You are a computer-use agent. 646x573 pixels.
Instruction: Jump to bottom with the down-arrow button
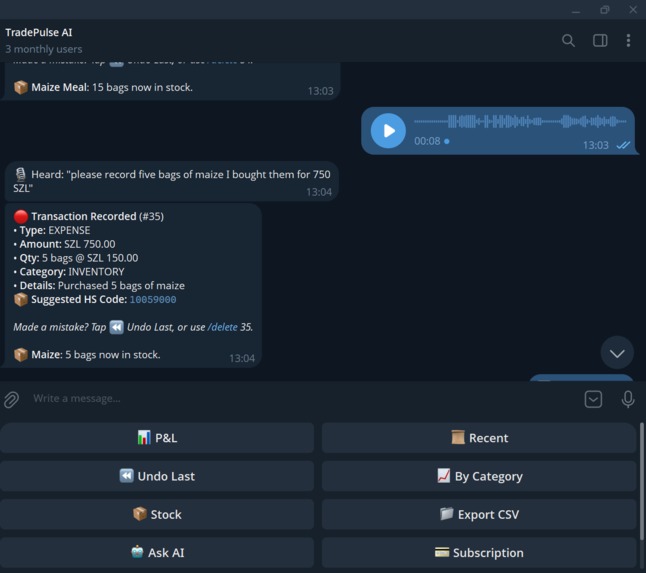tap(617, 353)
